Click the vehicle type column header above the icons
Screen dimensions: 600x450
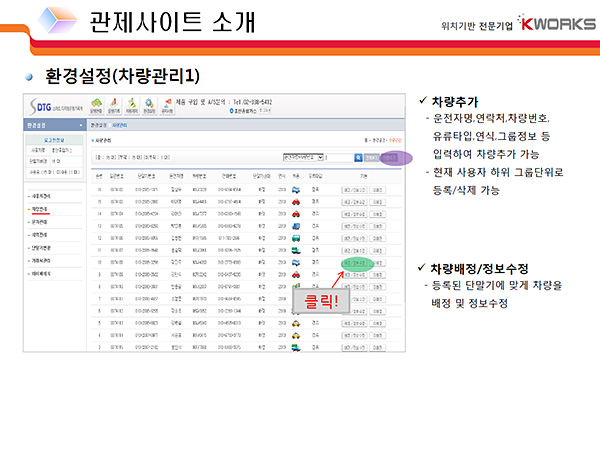point(296,176)
